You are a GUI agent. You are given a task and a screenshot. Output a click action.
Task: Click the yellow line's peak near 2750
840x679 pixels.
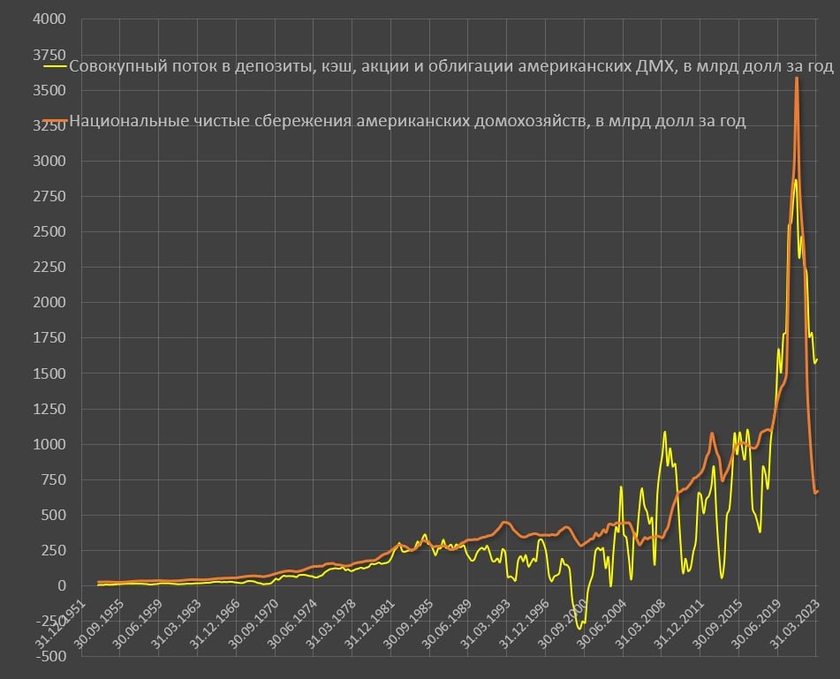[x=795, y=181]
